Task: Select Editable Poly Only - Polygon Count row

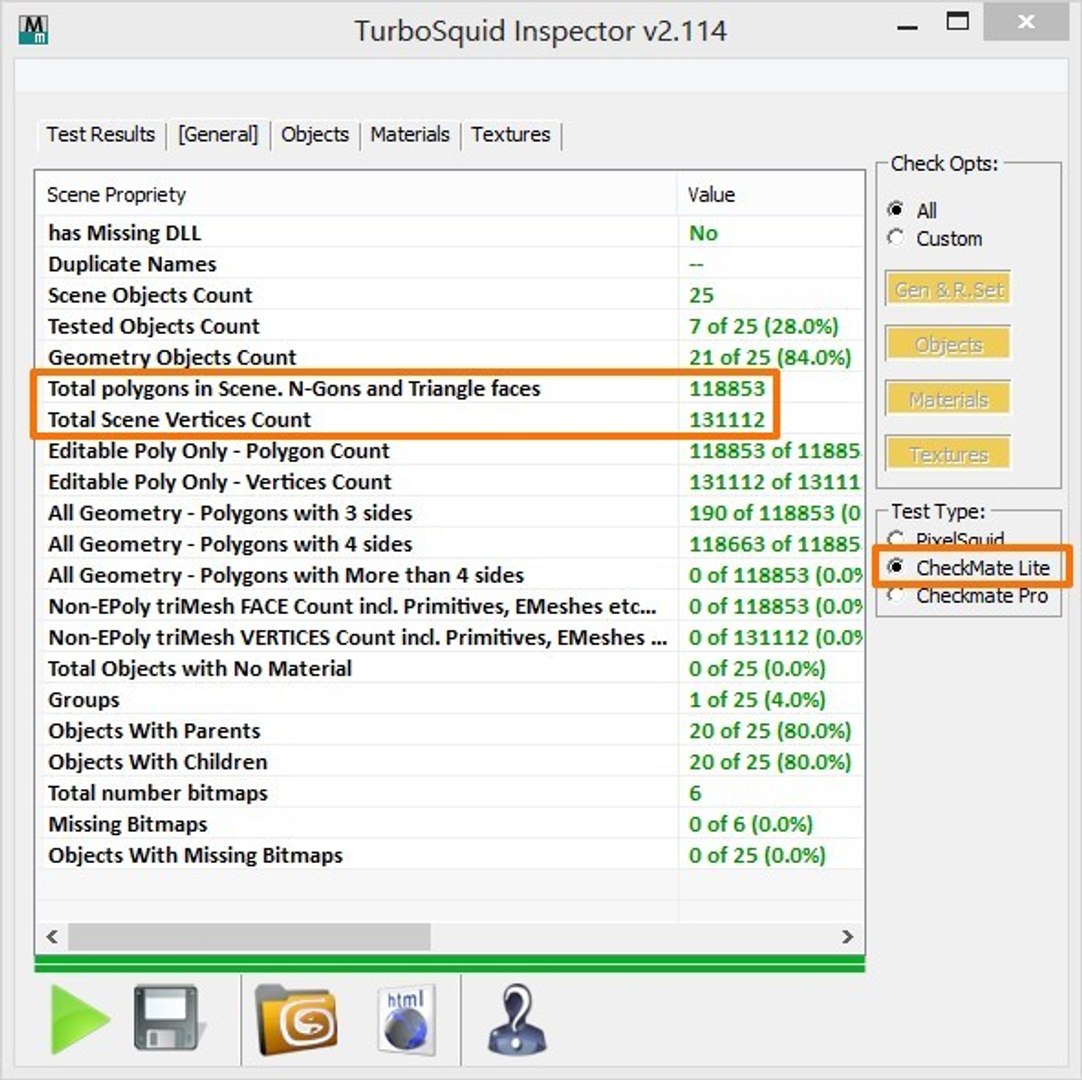Action: [449, 451]
